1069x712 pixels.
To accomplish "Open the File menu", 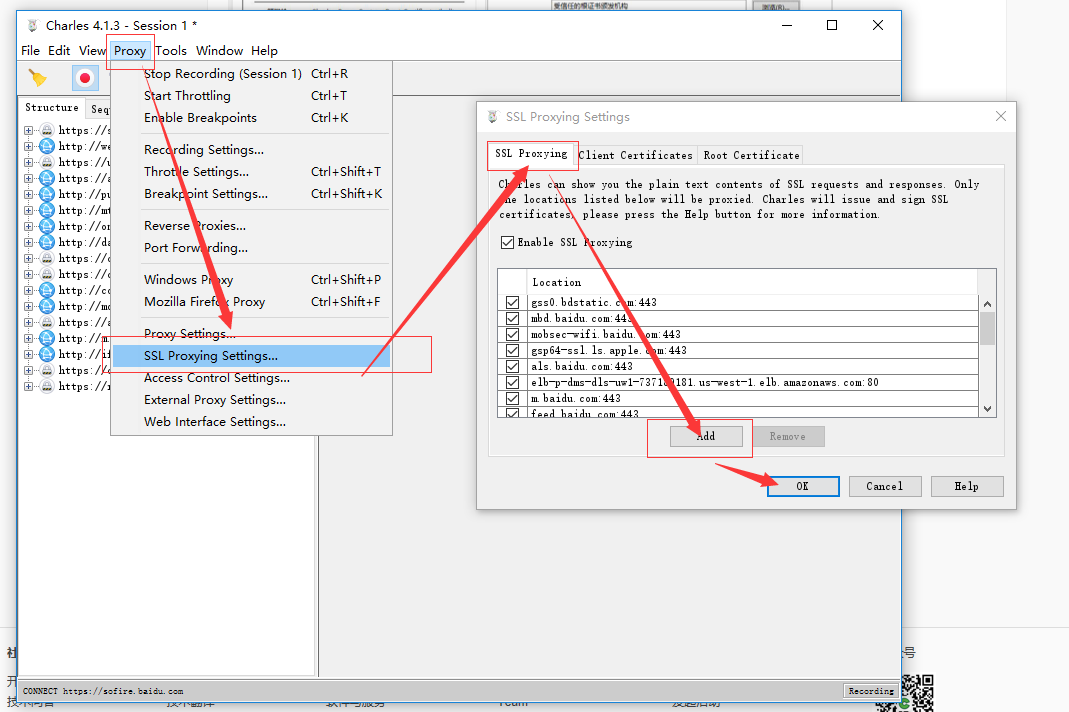I will 30,50.
